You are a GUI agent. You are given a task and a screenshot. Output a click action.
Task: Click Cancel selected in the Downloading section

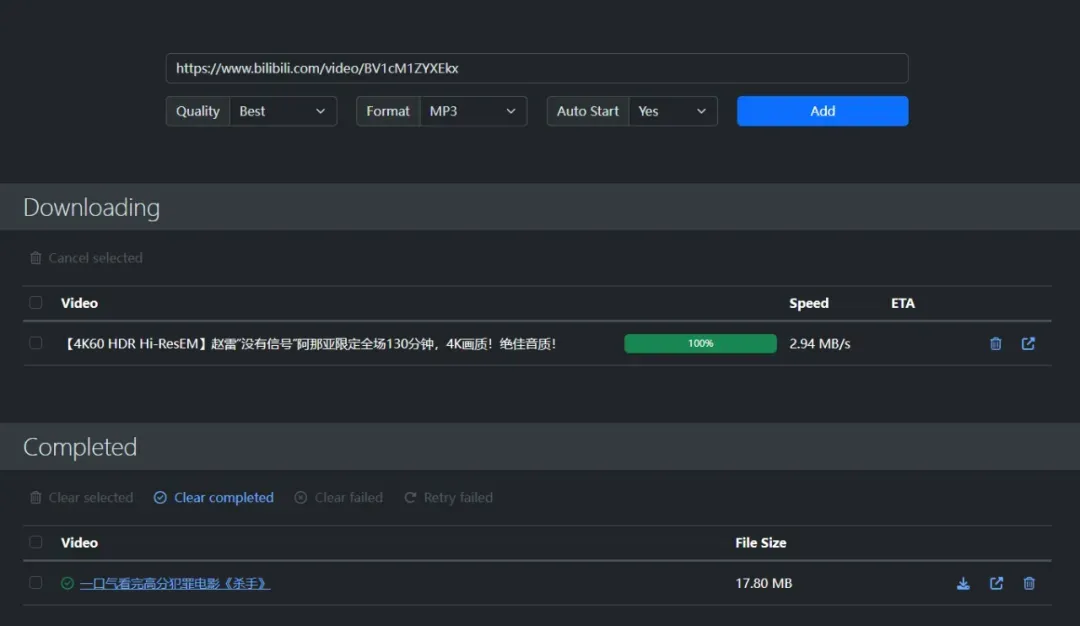point(95,258)
